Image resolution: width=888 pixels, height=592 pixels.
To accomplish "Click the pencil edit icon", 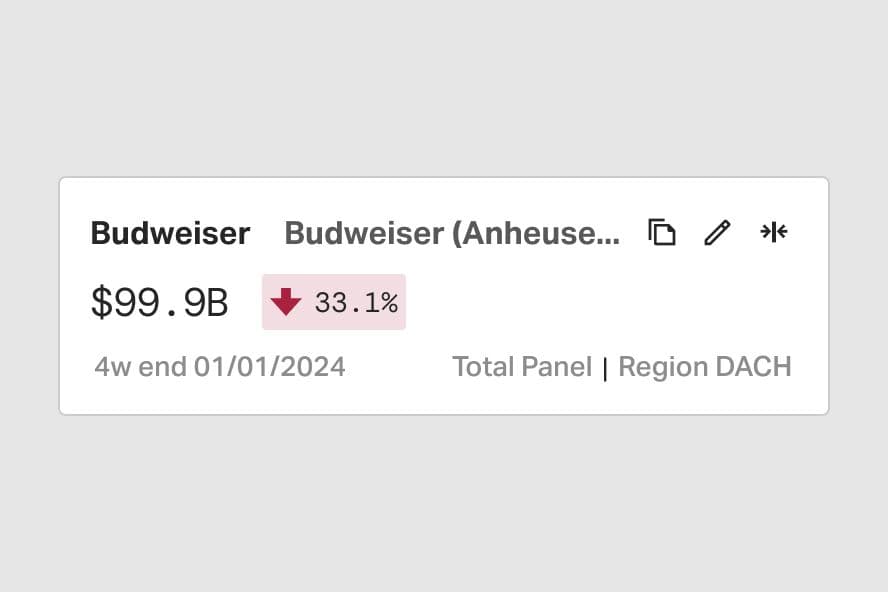I will [x=717, y=233].
